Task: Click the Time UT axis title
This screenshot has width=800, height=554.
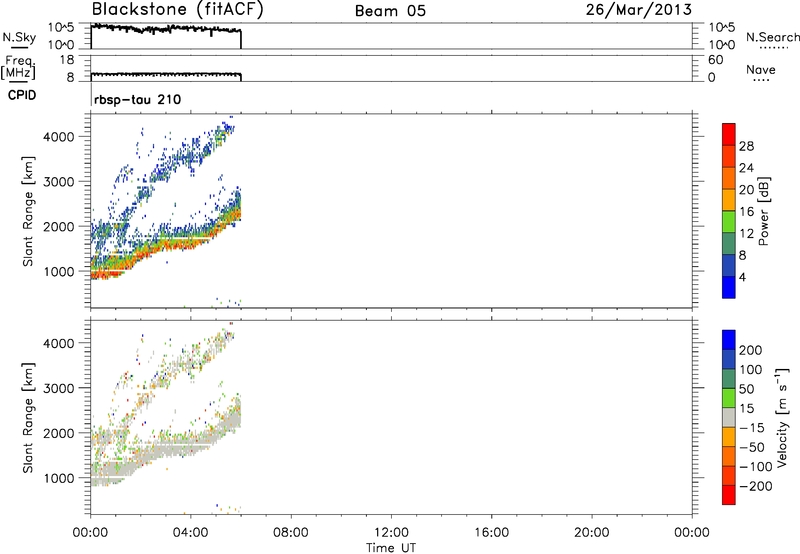Action: coord(391,548)
